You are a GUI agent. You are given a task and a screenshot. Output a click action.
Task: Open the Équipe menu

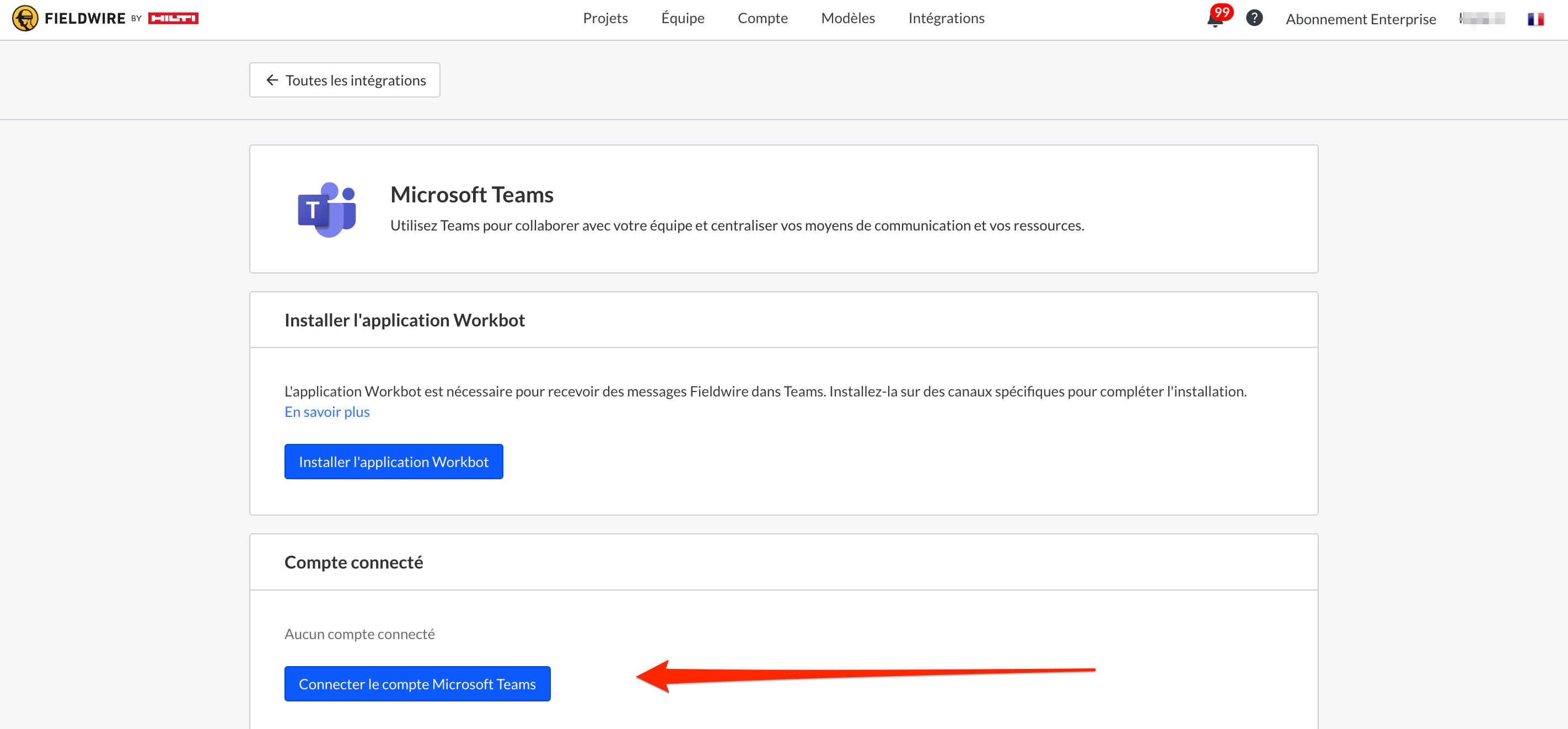click(x=683, y=18)
